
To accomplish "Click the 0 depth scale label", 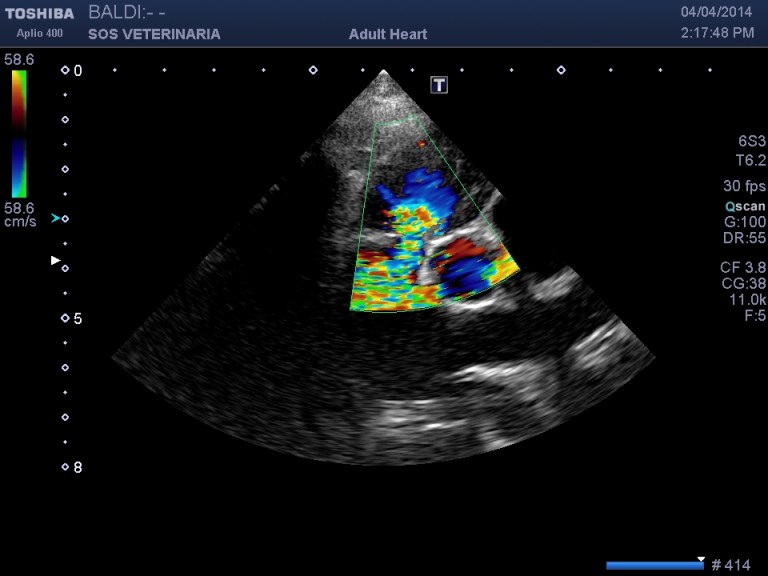I will pos(78,71).
